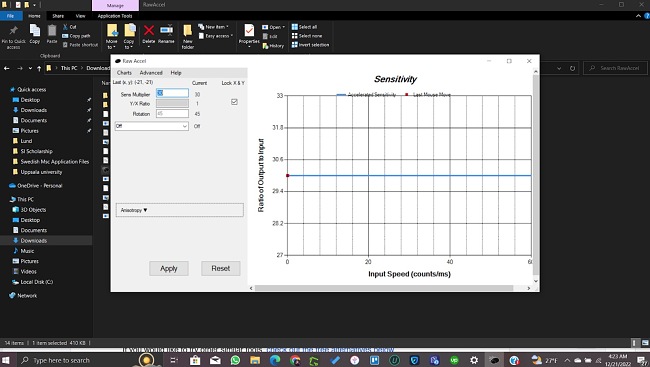Screen dimensions: 650x367
Task: Click the Cut scissors option
Action: (x=69, y=27)
